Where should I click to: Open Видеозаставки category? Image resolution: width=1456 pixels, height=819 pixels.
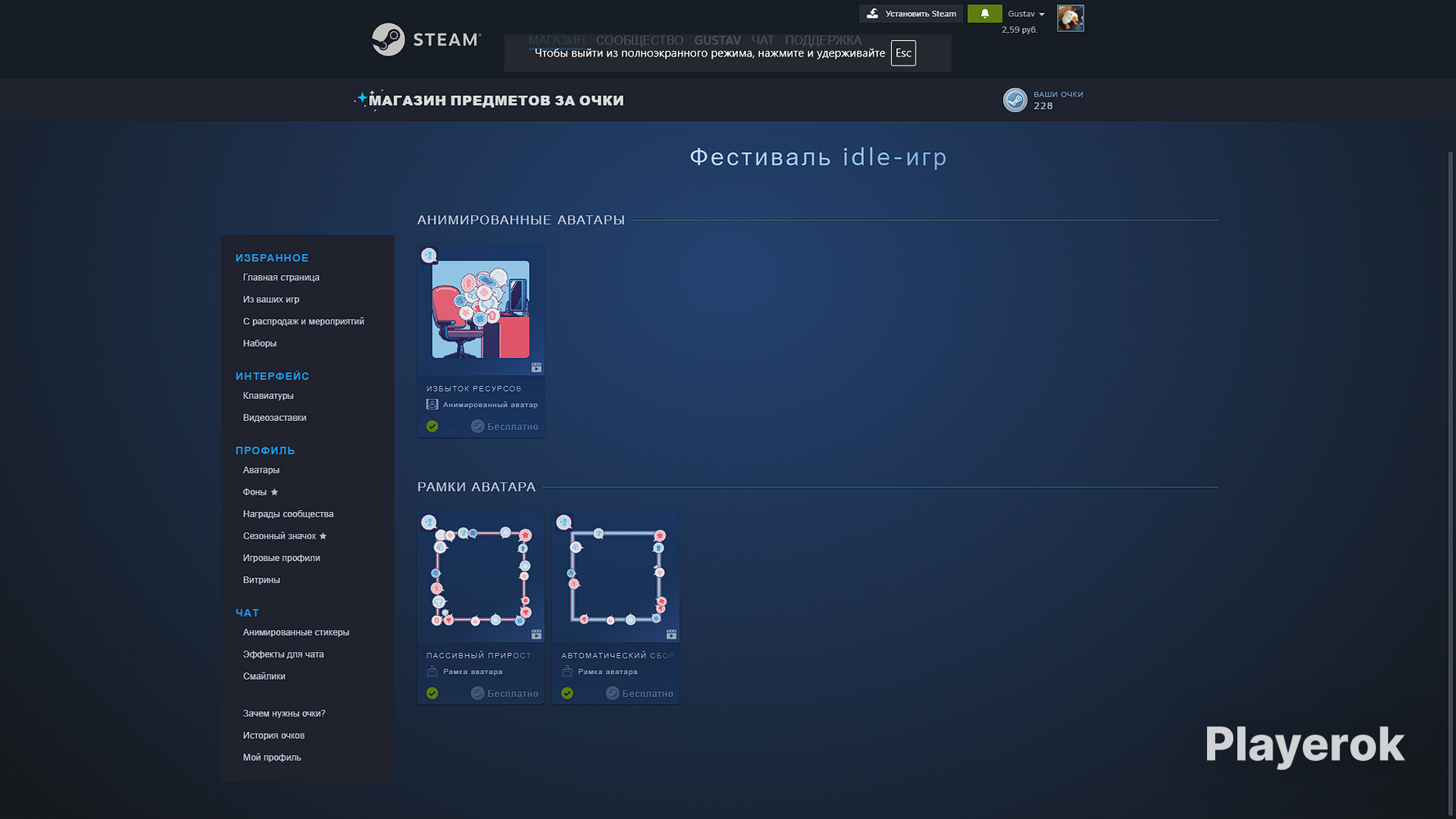tap(274, 419)
